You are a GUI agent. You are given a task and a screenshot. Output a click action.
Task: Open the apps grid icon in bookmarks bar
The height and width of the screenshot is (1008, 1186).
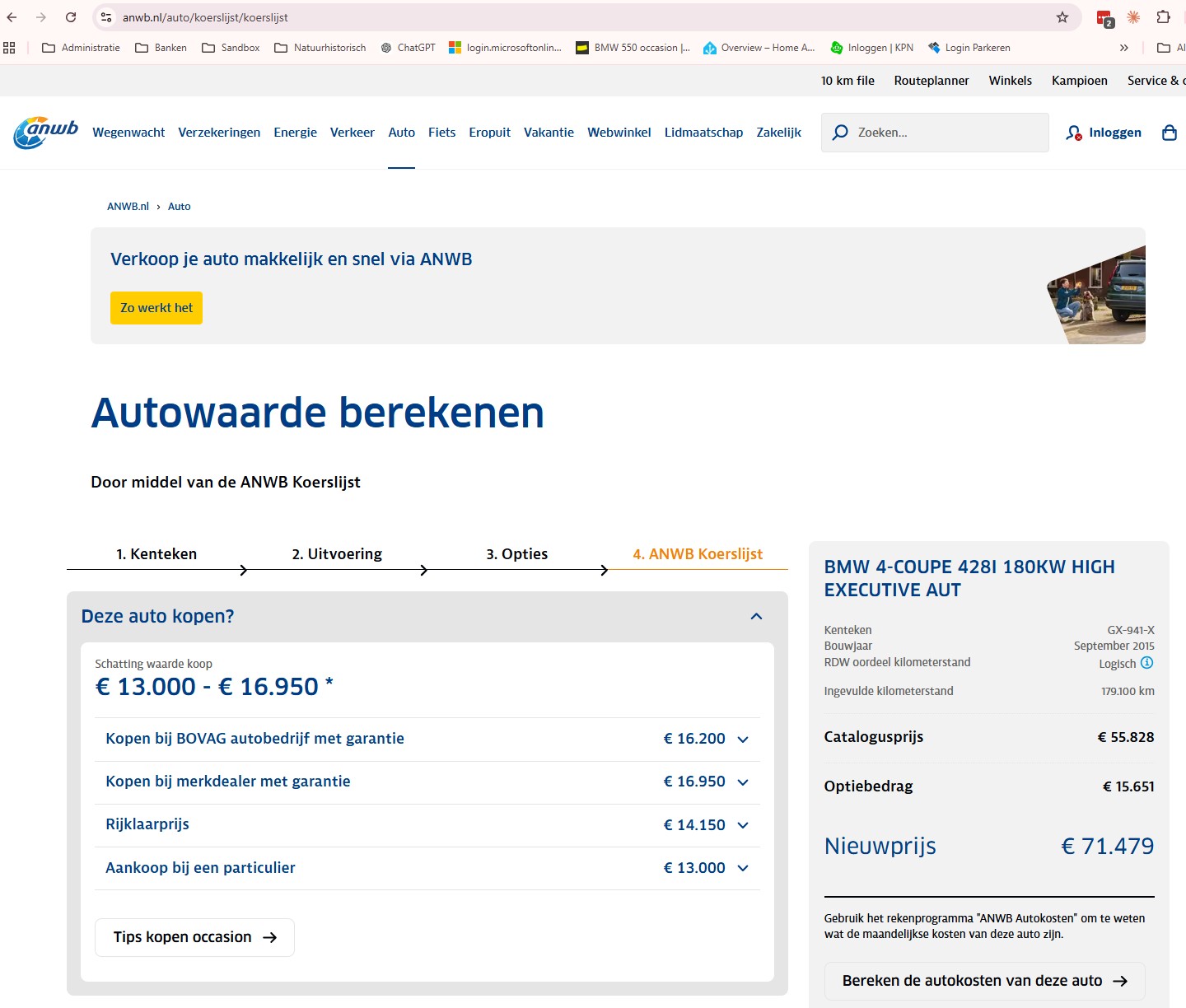[x=9, y=48]
